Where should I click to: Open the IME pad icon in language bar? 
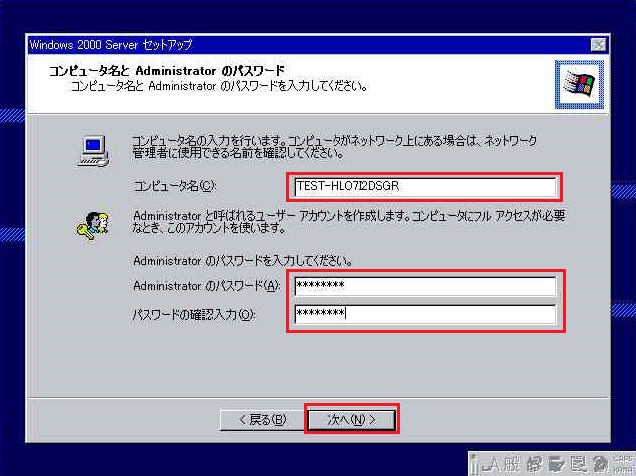click(535, 464)
